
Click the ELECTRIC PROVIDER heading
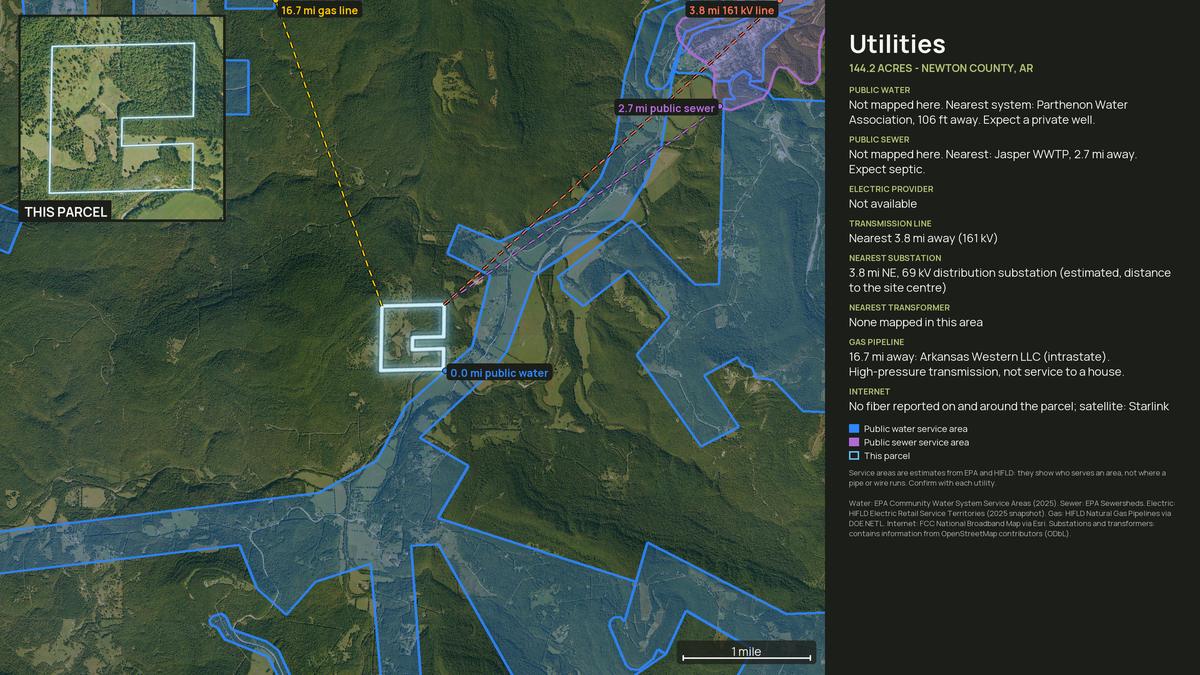click(x=891, y=189)
